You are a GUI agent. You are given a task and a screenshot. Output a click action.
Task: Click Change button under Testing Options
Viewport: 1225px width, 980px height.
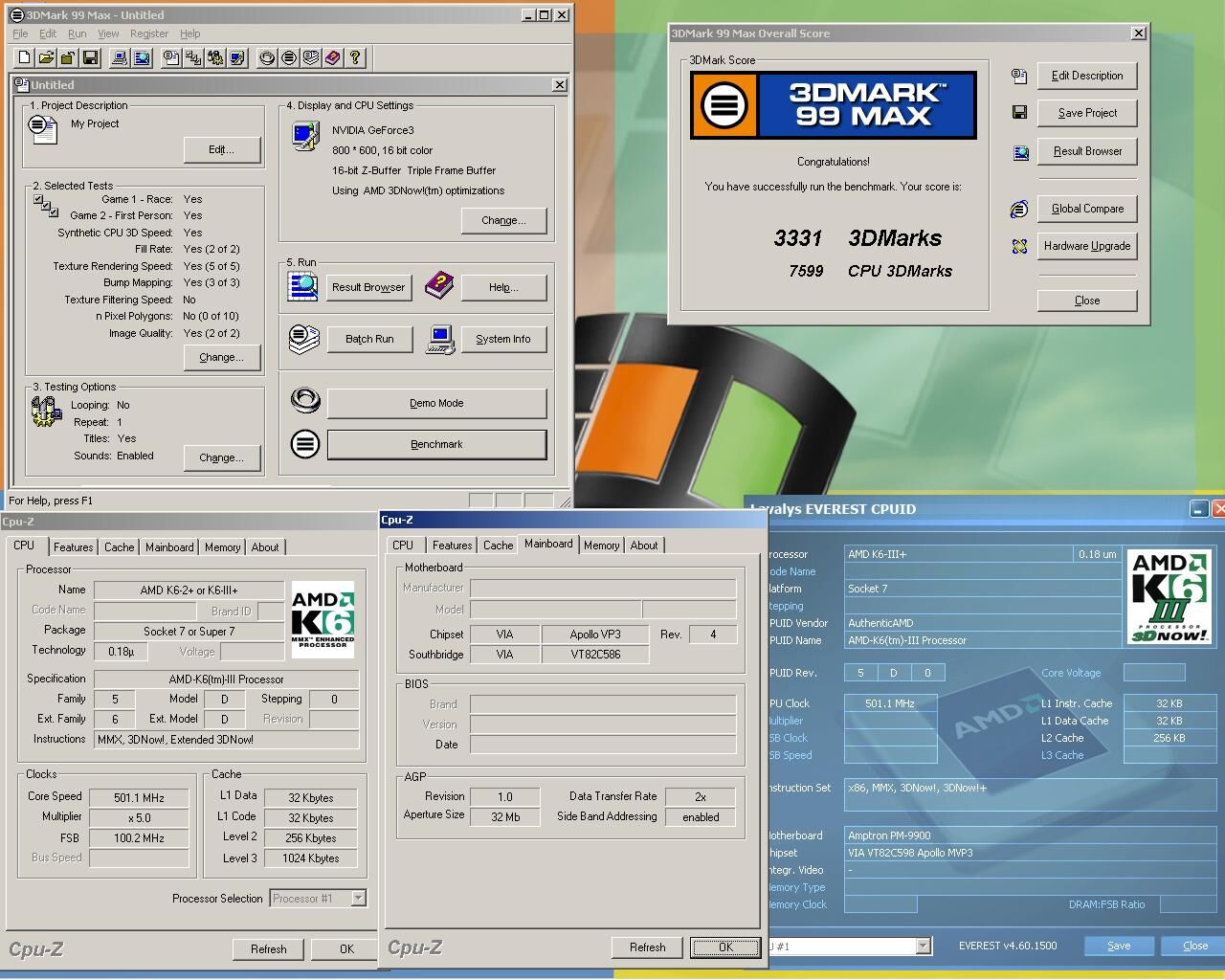pos(222,457)
